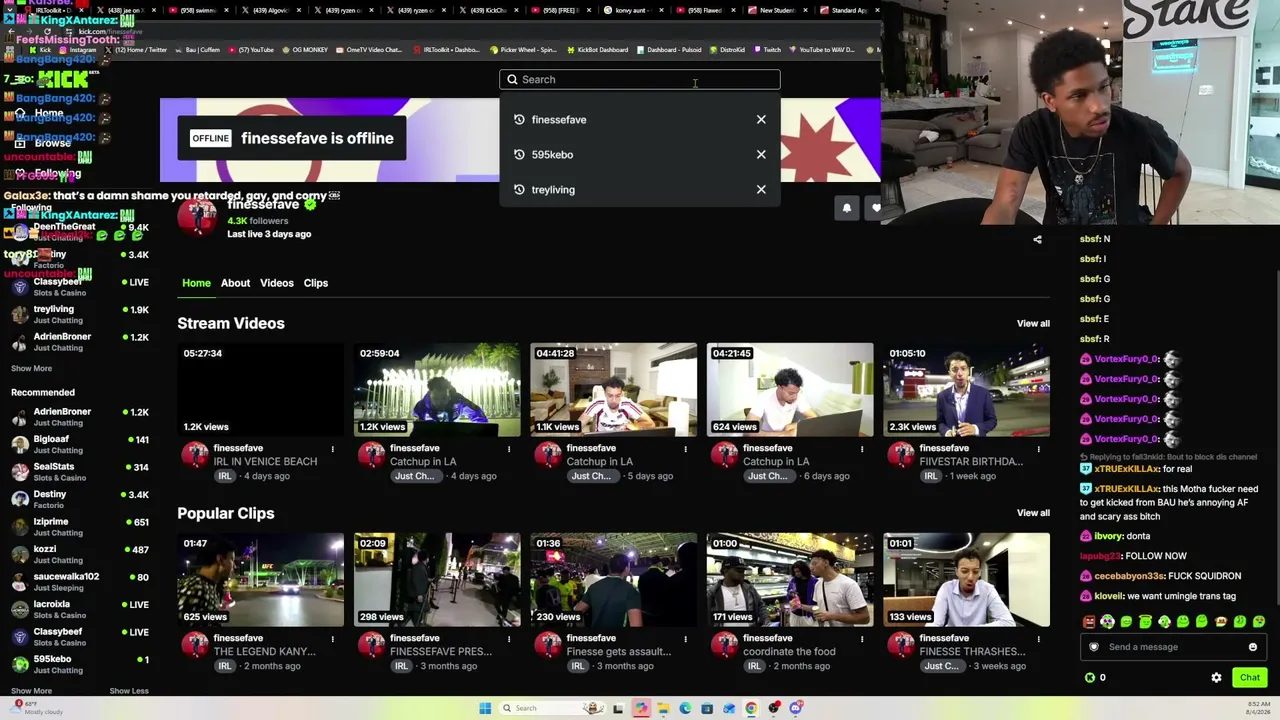Open options menu for 04:41:28 Catchup video
The width and height of the screenshot is (1280, 720).
coord(685,449)
